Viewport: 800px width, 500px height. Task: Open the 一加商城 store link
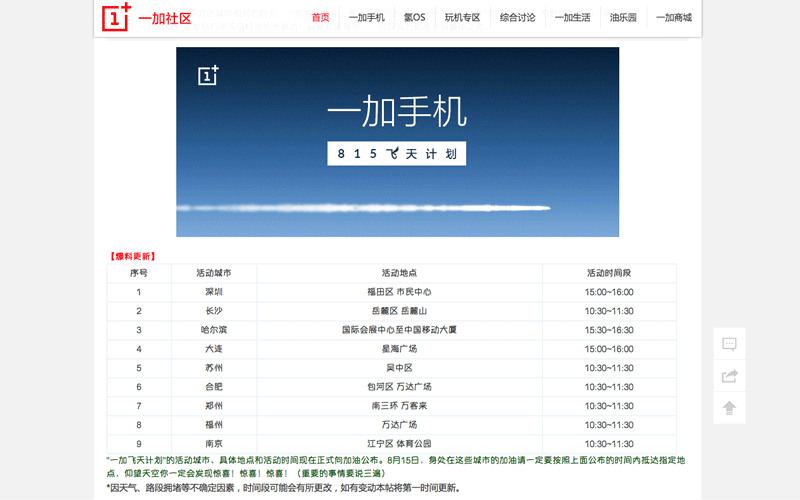coord(673,18)
